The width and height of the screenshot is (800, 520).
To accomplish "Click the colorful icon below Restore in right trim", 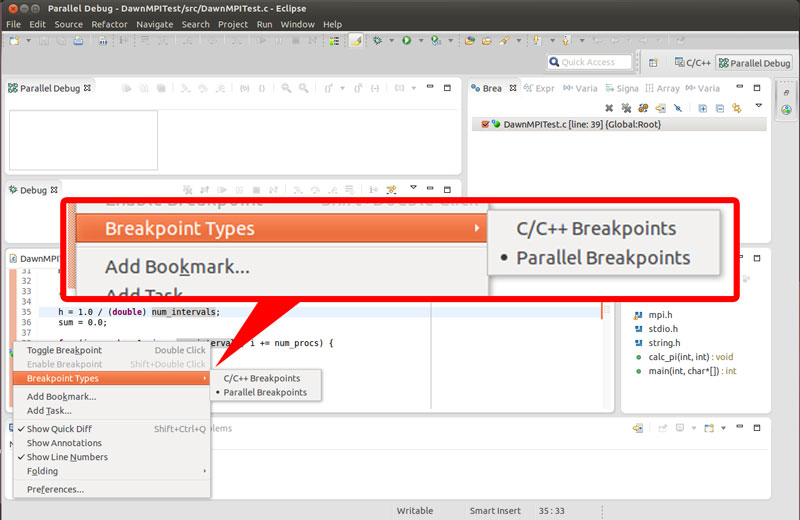I will 786,110.
